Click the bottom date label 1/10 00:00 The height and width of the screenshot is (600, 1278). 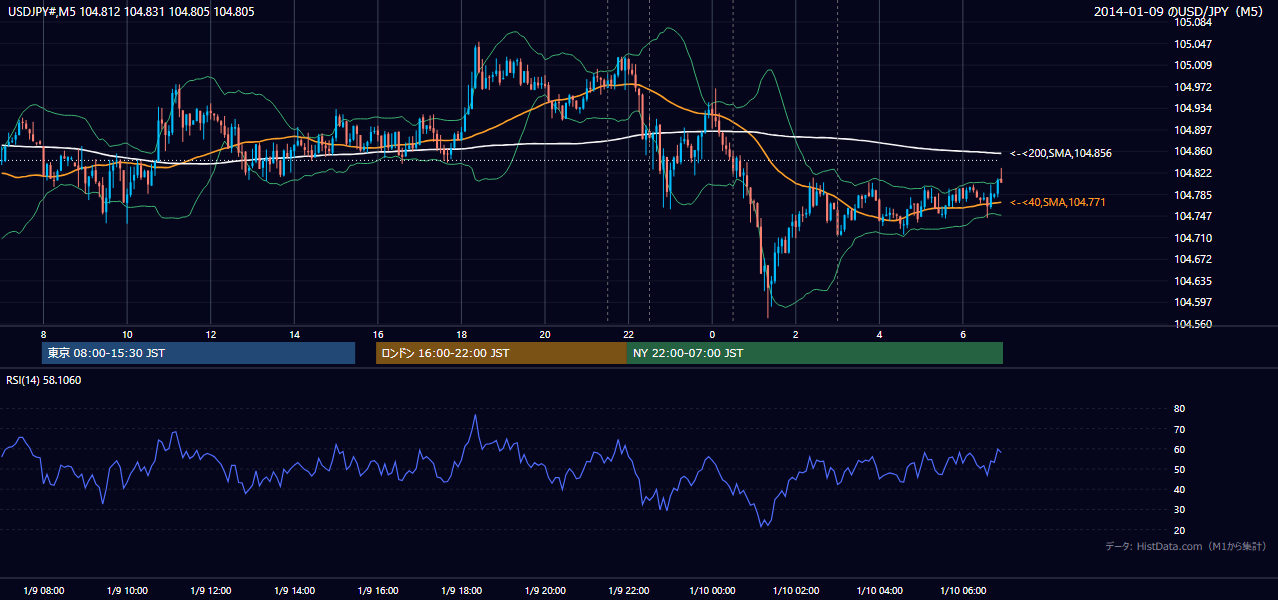(x=712, y=591)
